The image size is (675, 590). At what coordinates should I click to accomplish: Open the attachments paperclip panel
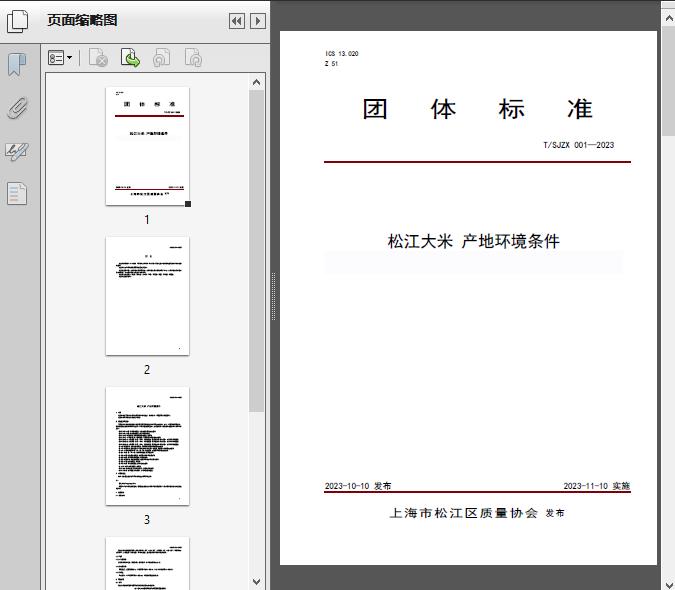pos(17,108)
